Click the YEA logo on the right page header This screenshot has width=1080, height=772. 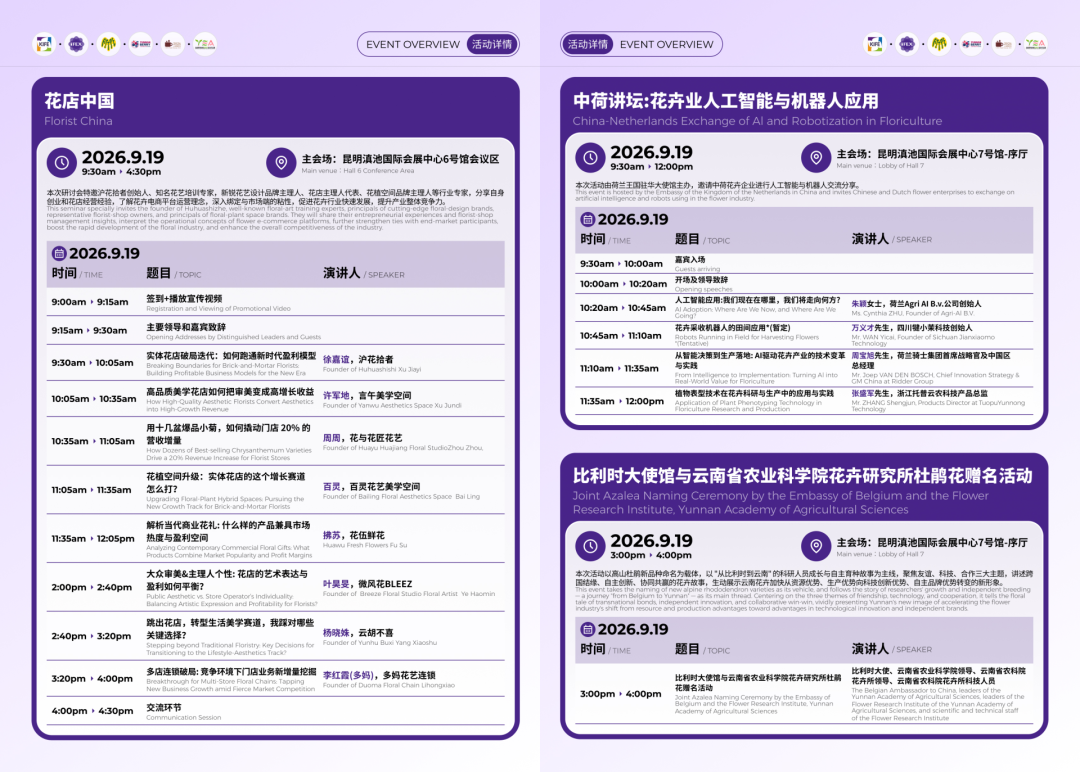click(1035, 44)
